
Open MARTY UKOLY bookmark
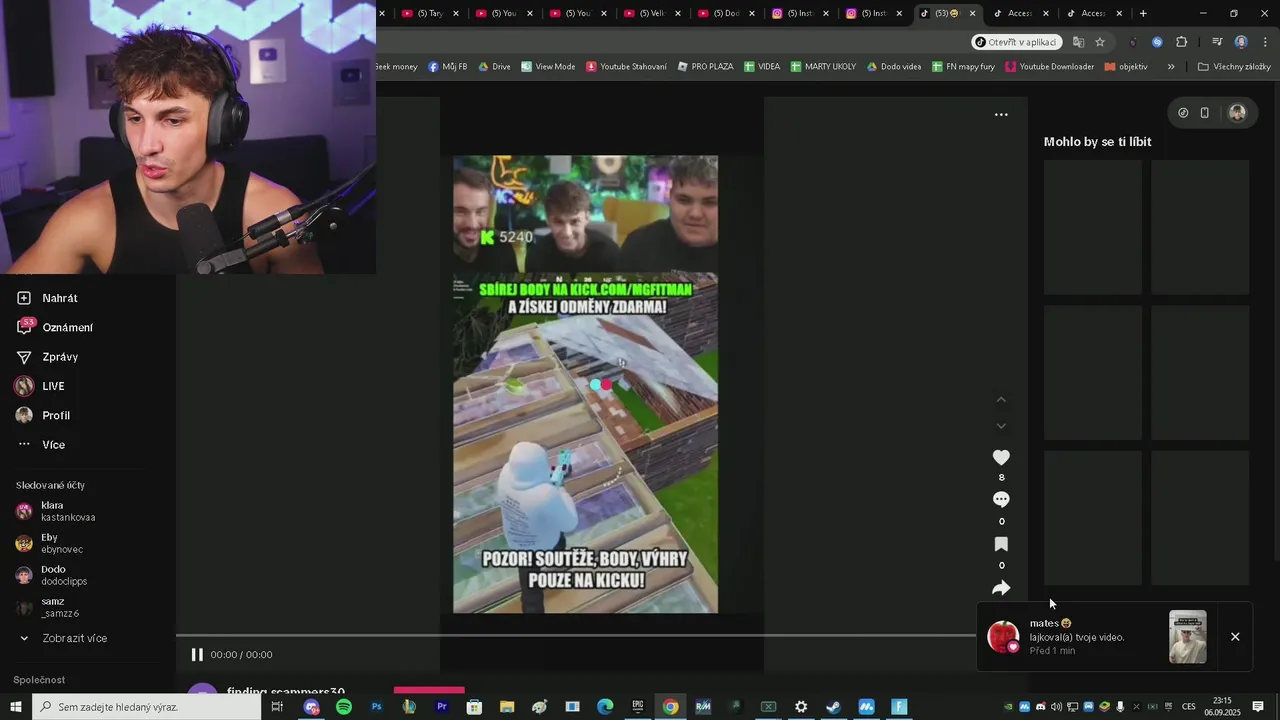[824, 67]
